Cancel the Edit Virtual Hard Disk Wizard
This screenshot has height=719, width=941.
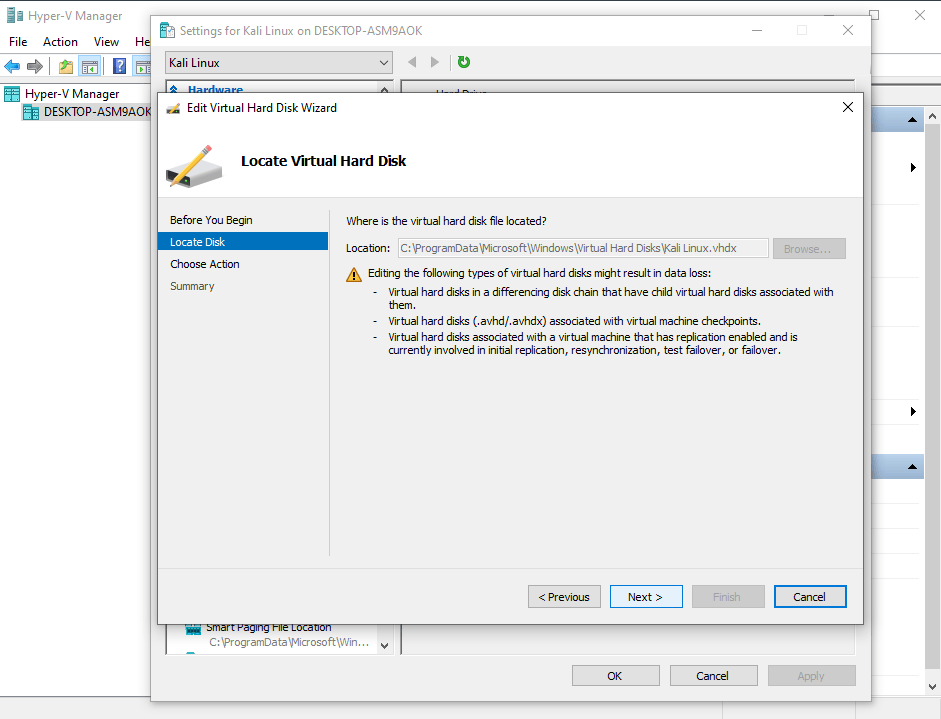point(810,597)
